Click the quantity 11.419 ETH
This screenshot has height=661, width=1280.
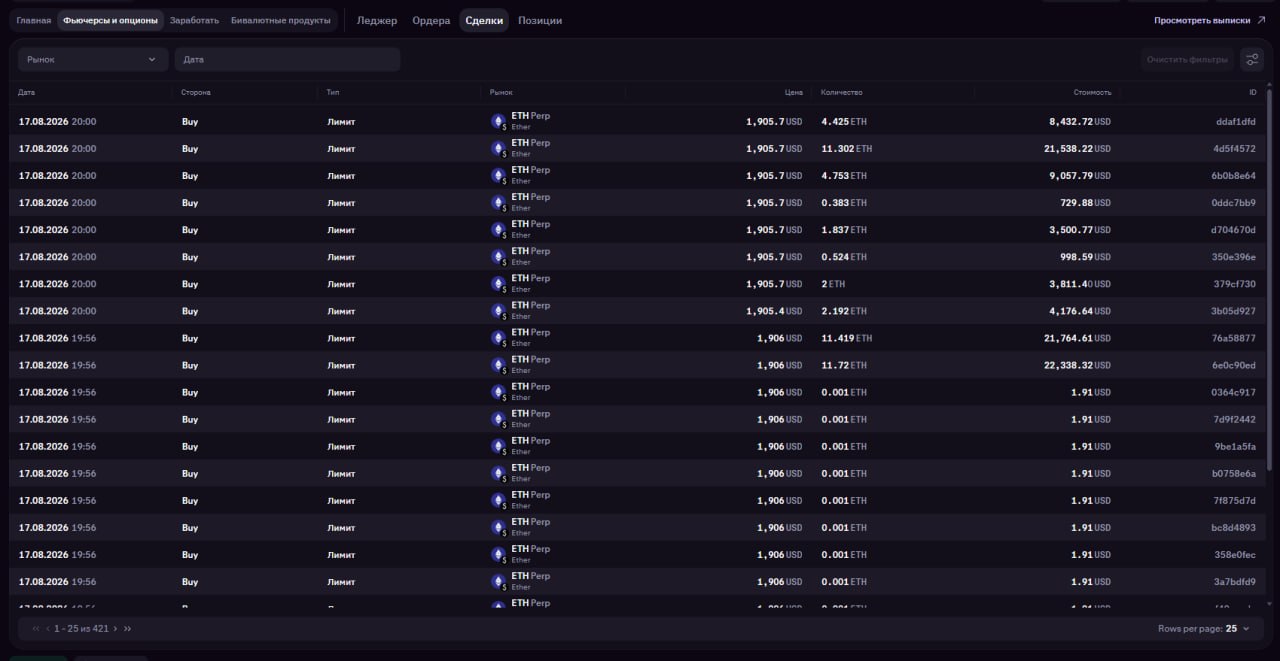[847, 338]
